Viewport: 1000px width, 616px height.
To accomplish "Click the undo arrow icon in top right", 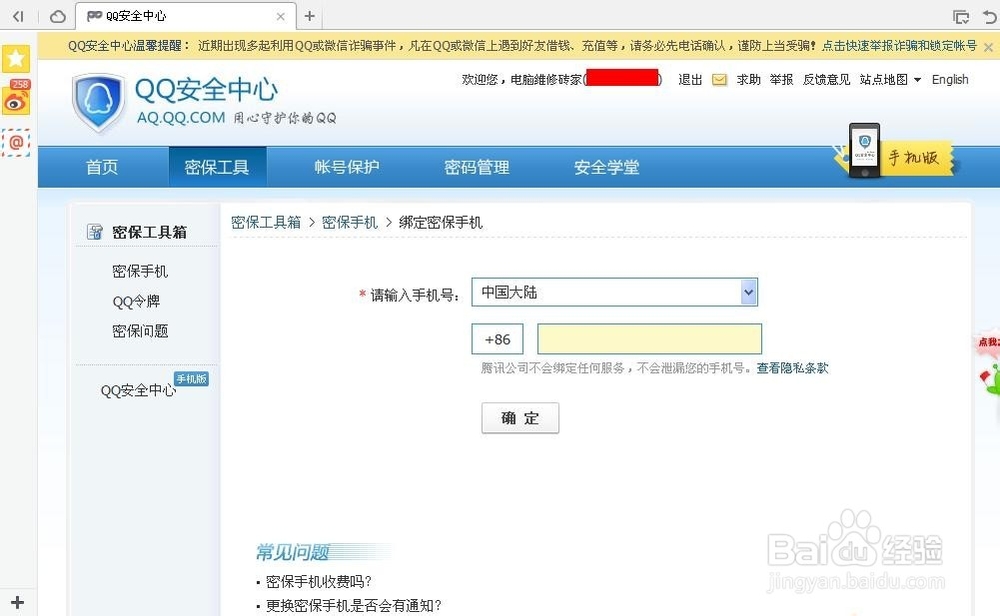I will point(990,17).
